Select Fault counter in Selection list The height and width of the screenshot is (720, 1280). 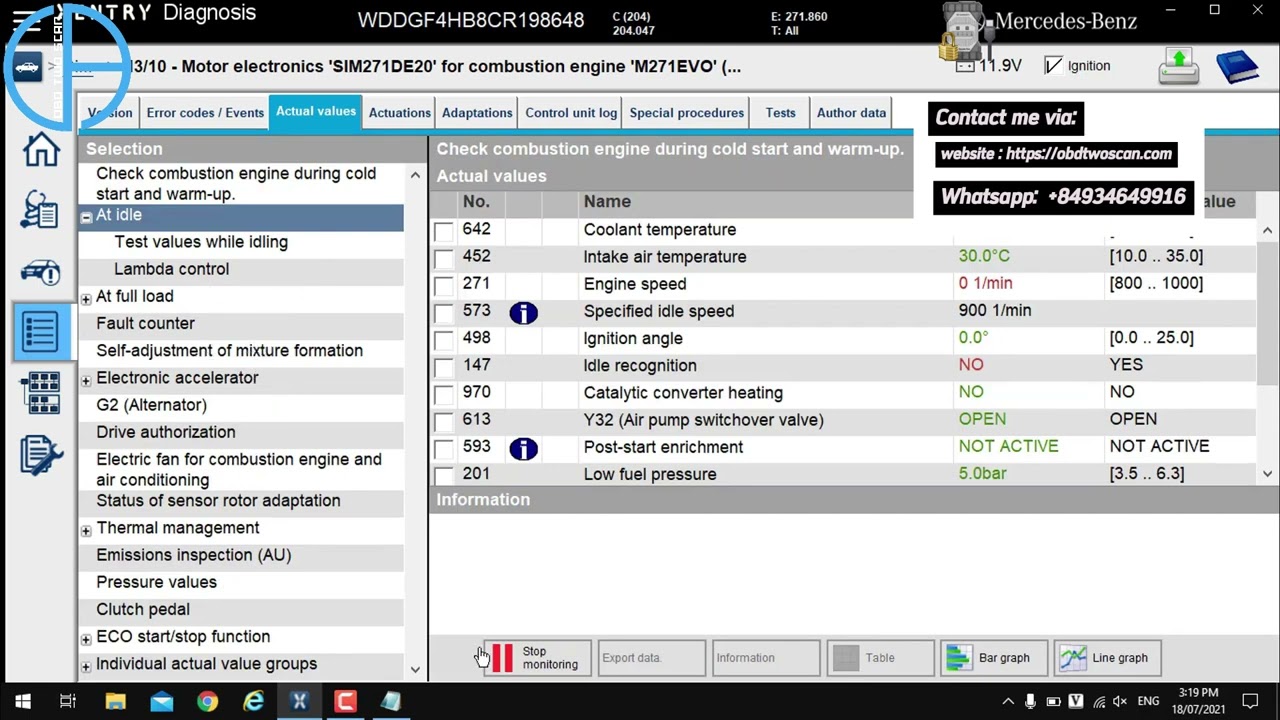point(145,323)
